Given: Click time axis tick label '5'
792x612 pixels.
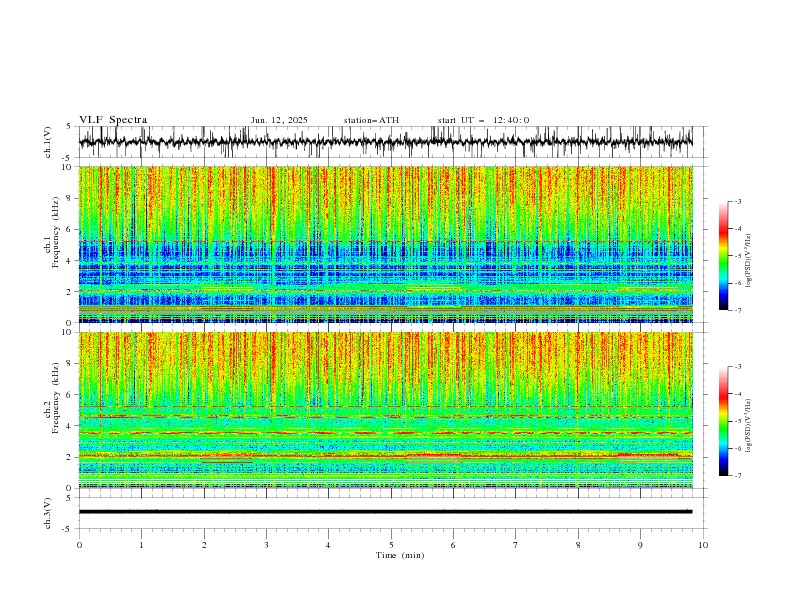Looking at the screenshot, I should point(391,545).
